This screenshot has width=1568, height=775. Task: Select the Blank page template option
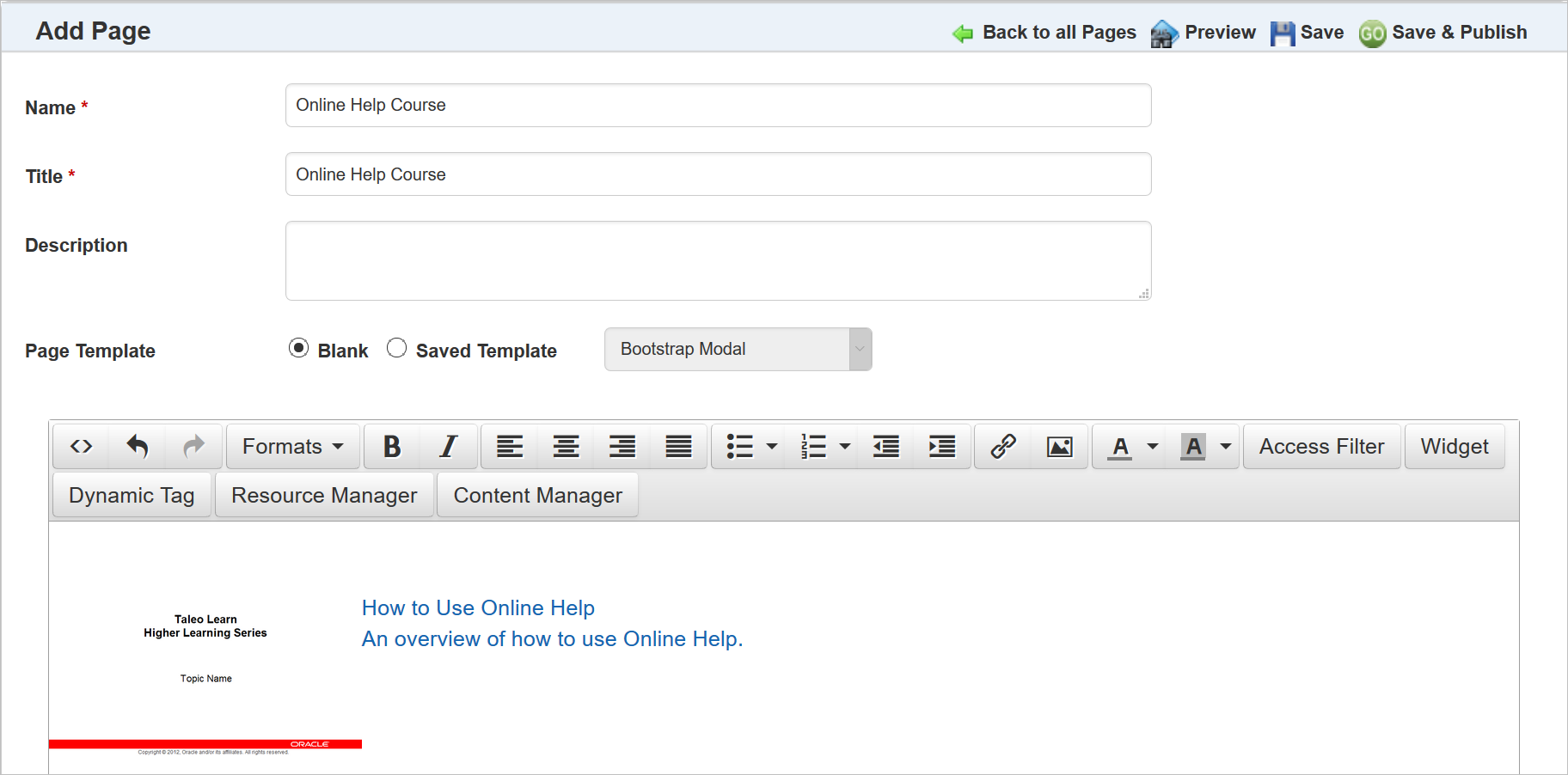tap(298, 348)
